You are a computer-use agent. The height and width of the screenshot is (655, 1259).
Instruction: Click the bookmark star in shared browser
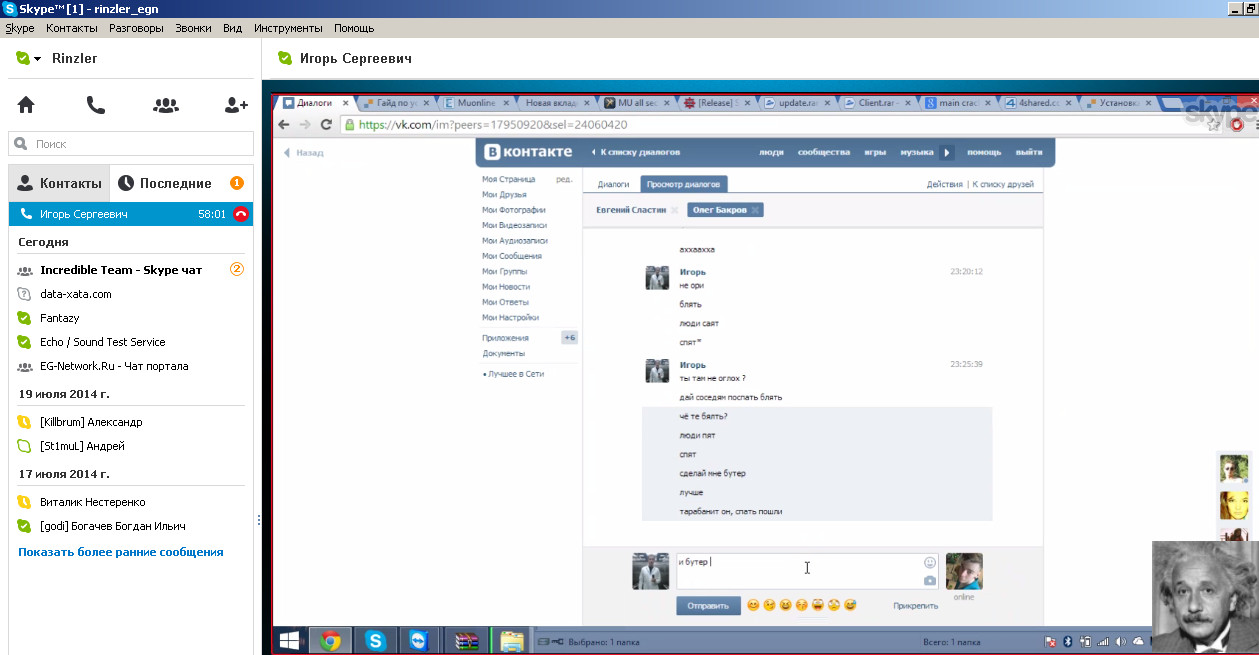click(x=1213, y=125)
